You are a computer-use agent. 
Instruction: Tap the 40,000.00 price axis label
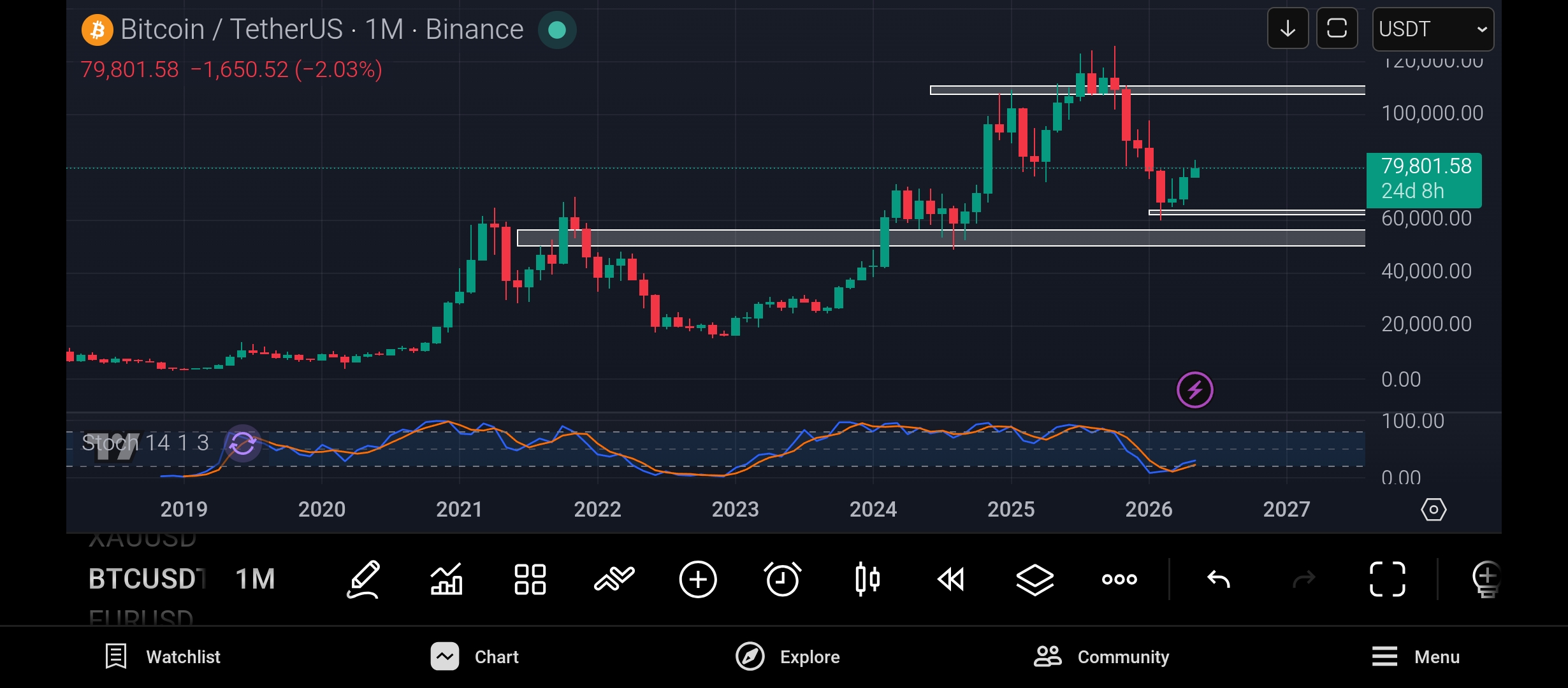click(x=1426, y=271)
